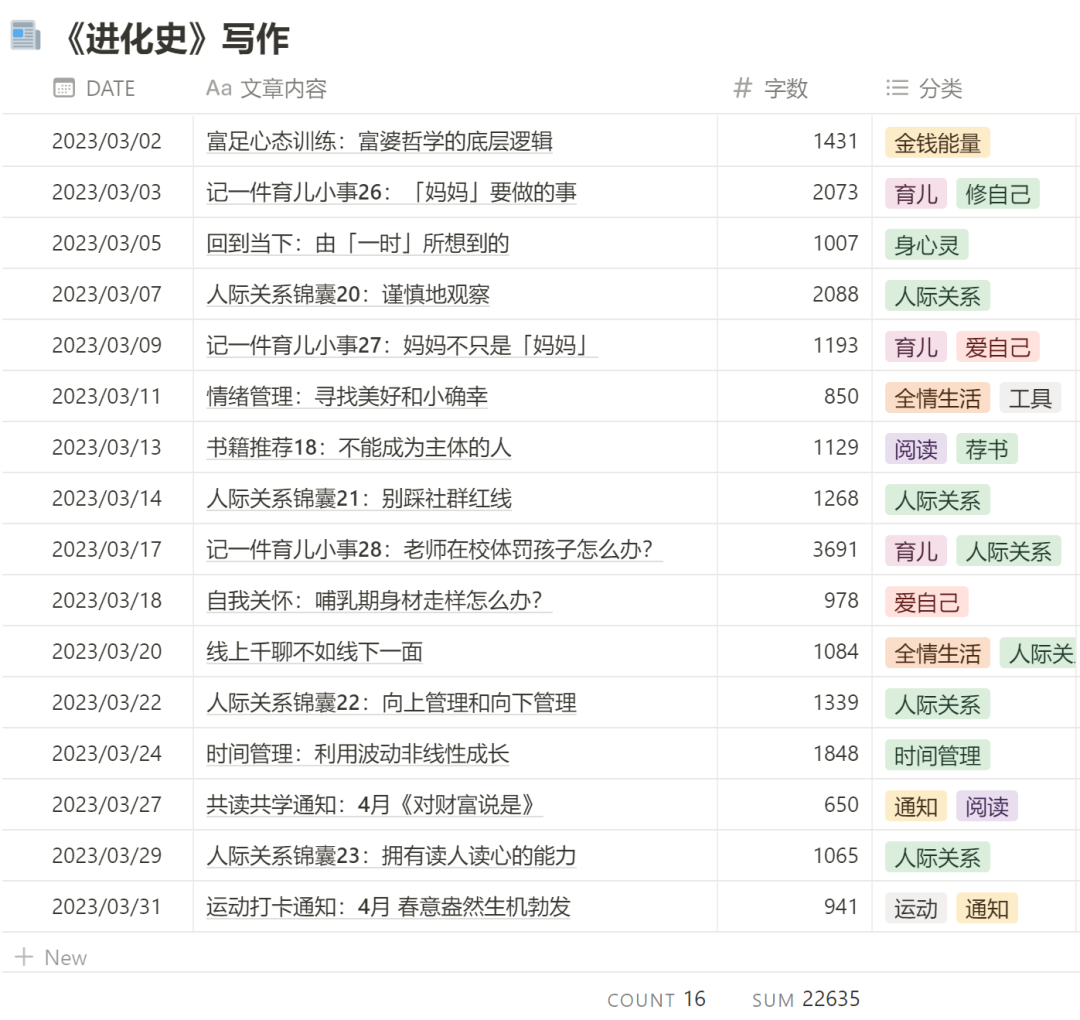
Task: Click the # icon in 字数 header
Action: pos(742,88)
